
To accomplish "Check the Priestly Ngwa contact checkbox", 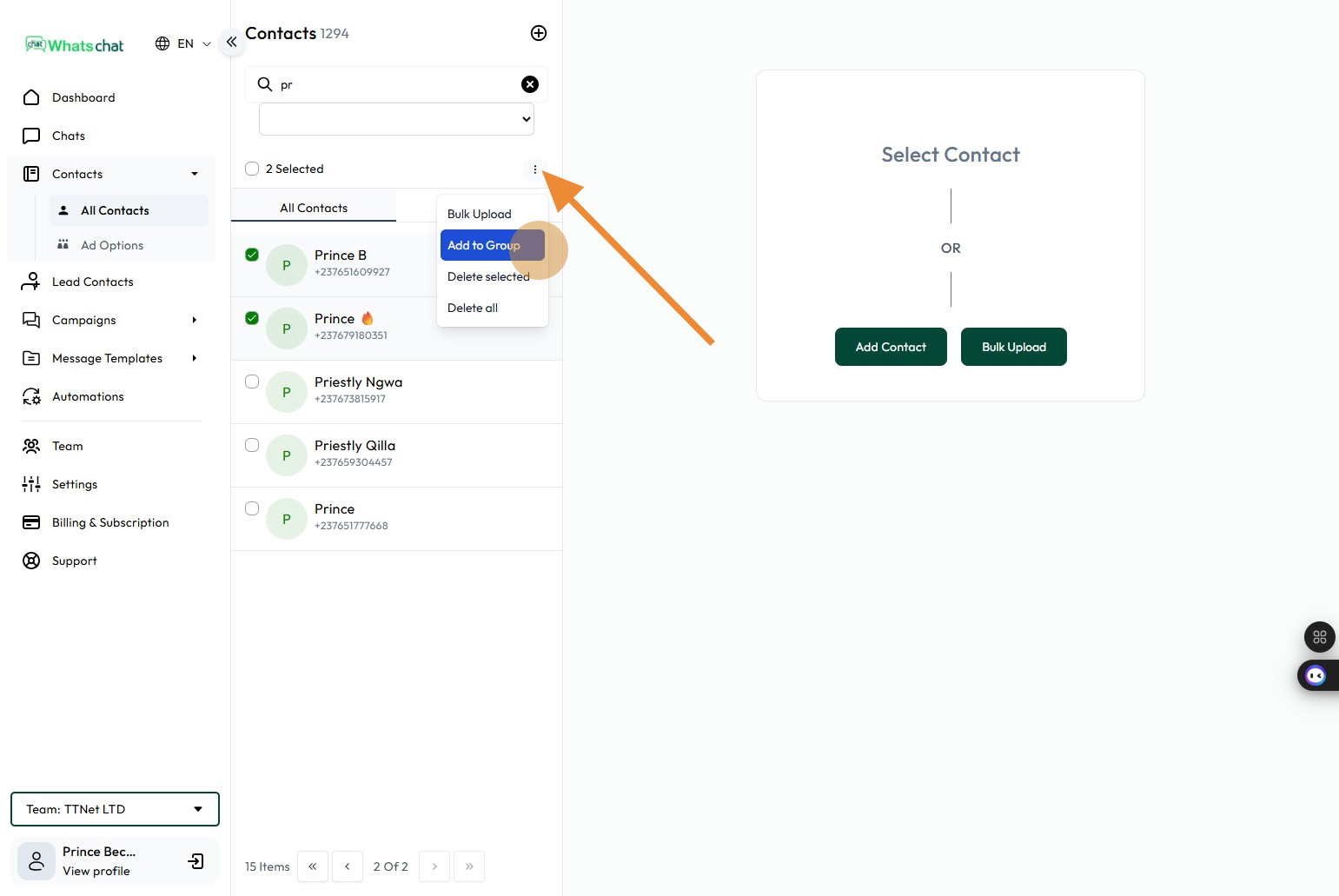I will coord(252,382).
